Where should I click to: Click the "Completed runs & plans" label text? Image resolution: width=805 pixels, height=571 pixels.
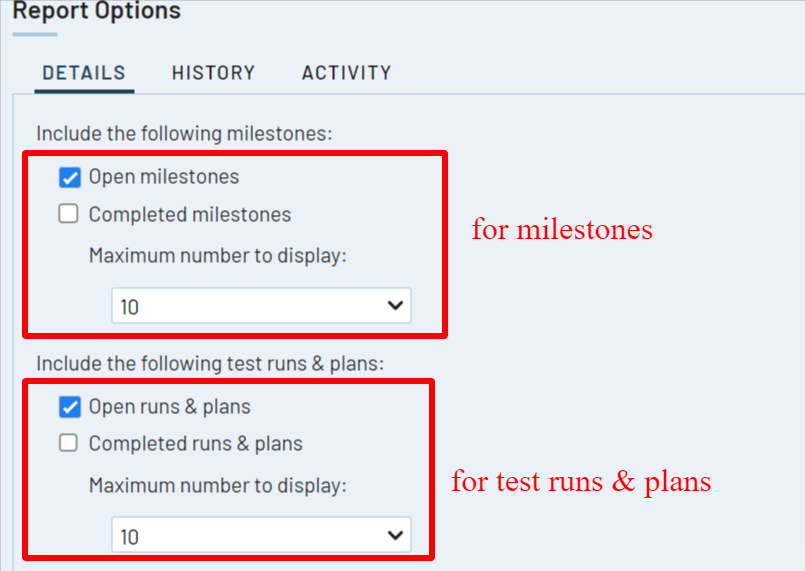(x=196, y=443)
